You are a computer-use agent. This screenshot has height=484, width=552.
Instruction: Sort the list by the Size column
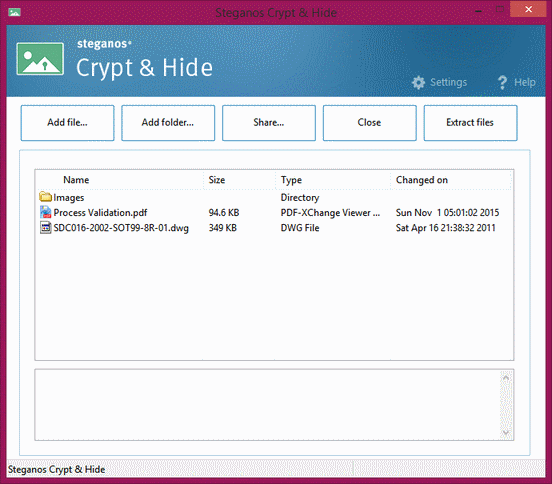click(x=239, y=180)
